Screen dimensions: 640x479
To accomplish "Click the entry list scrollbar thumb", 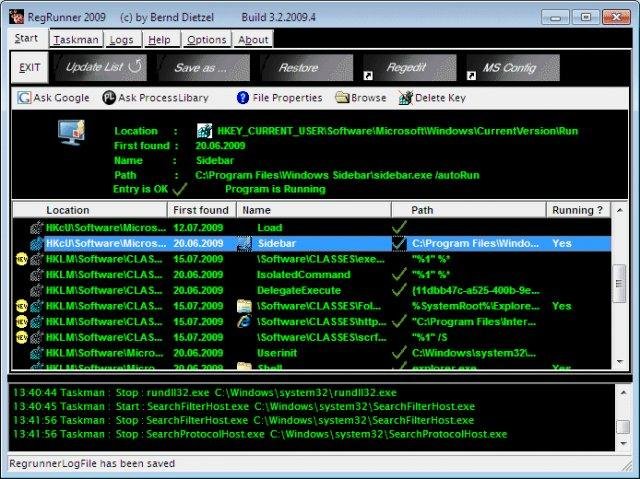I will 620,283.
